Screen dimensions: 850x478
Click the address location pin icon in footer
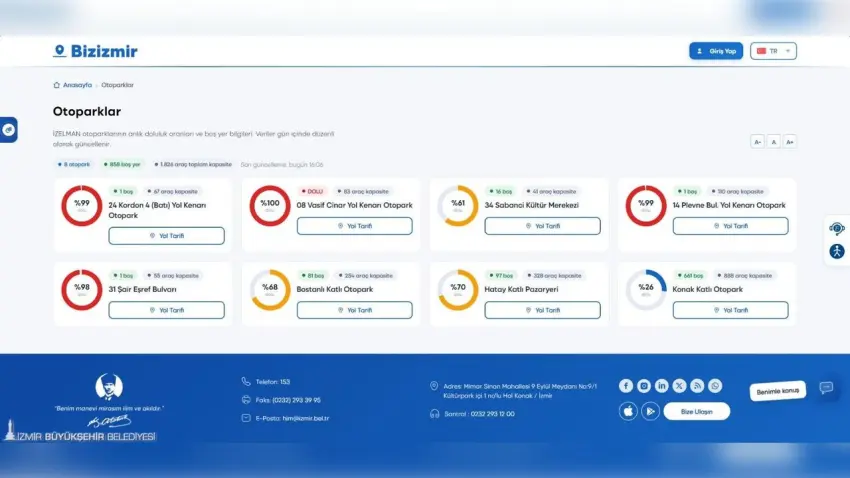pos(434,386)
